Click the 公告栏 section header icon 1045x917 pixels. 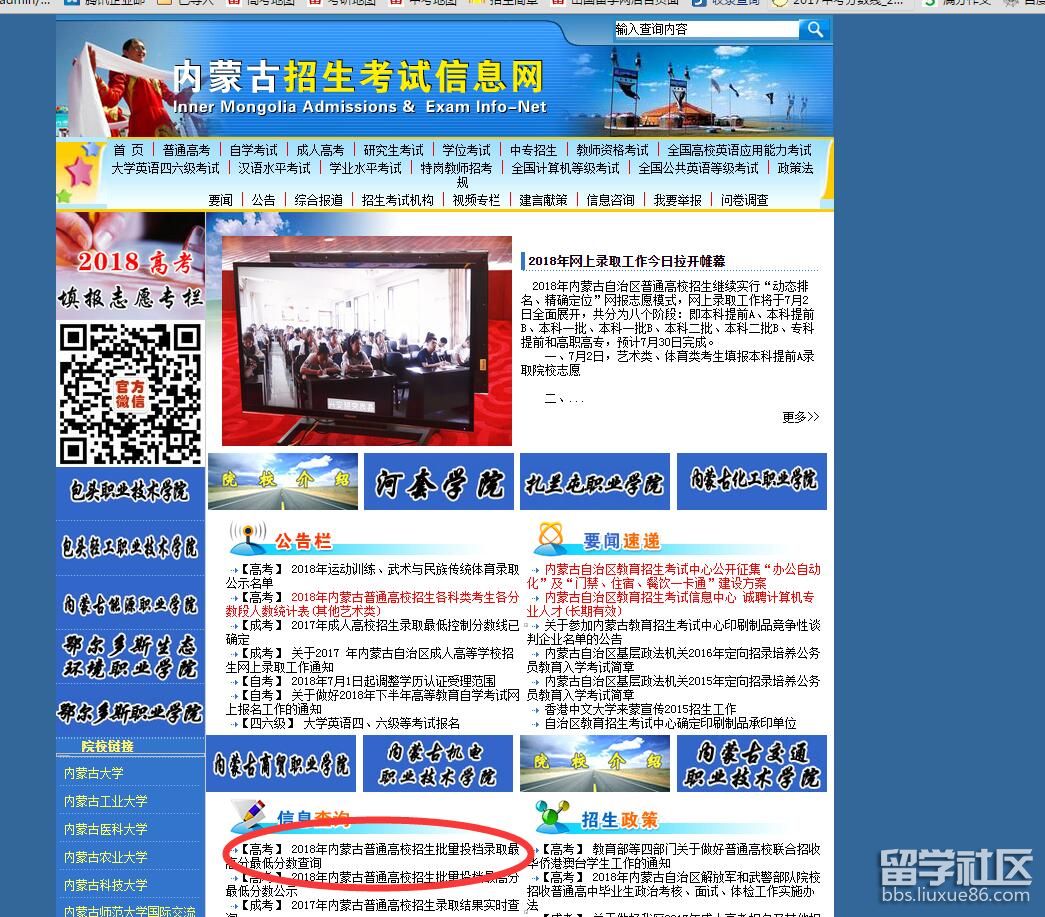(246, 539)
